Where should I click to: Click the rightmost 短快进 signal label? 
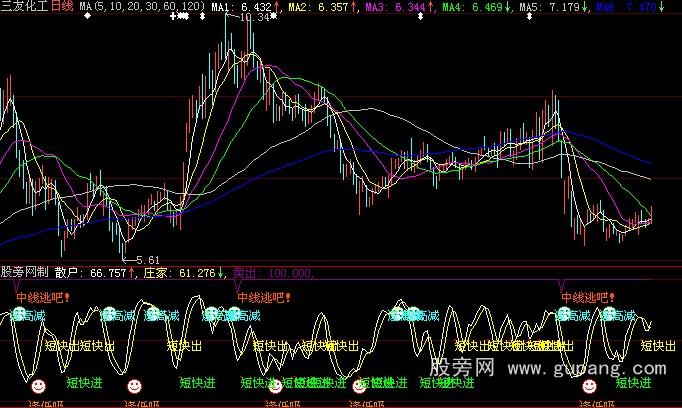634,383
